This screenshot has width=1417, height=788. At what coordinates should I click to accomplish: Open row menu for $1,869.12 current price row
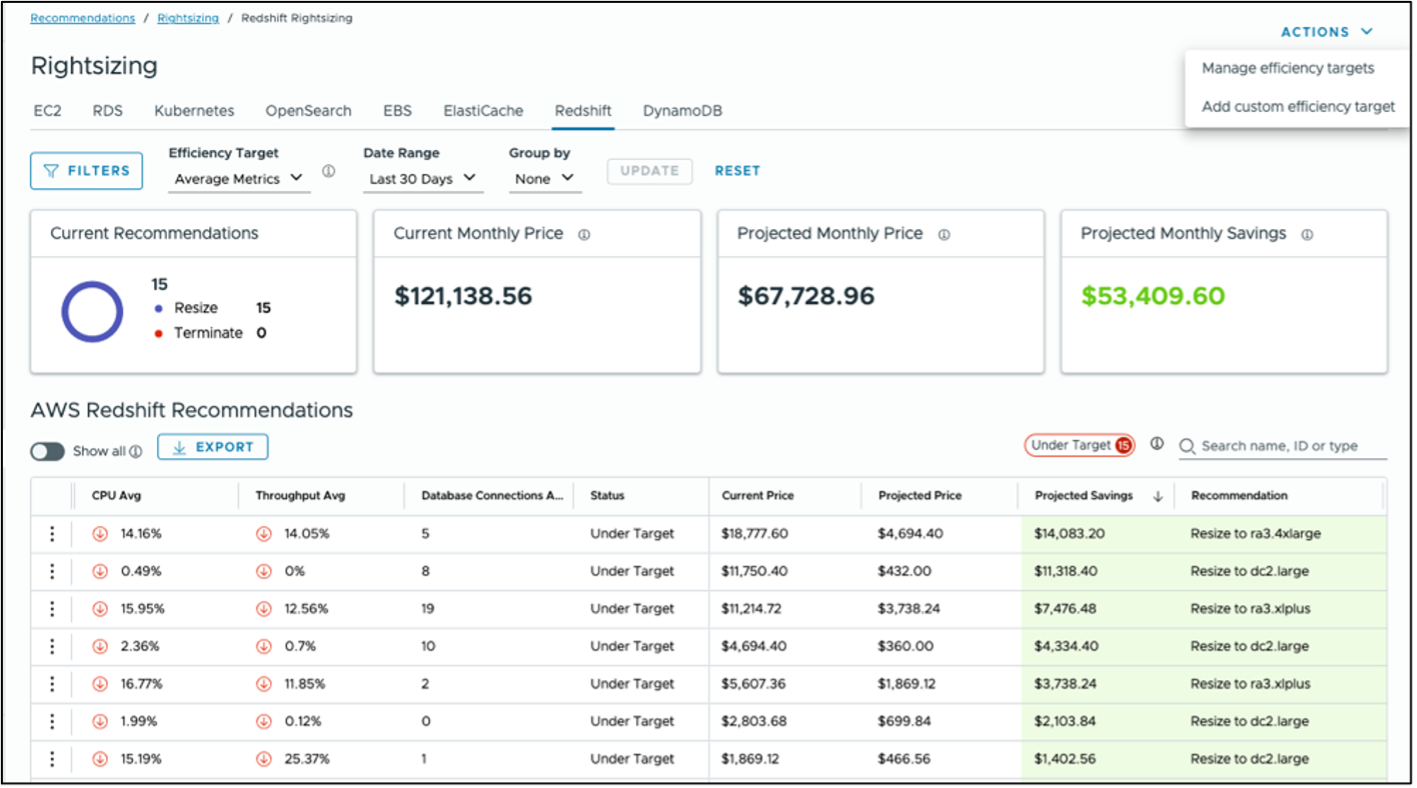[53, 759]
